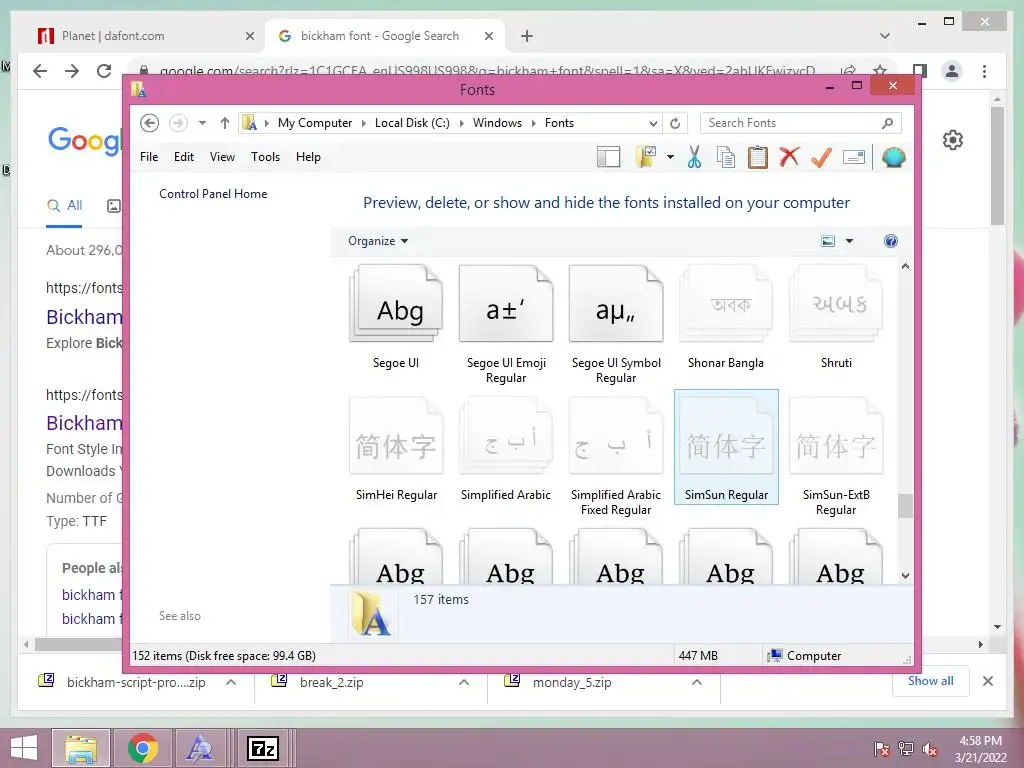
Task: Go up one level with the Up arrow
Action: [x=225, y=123]
